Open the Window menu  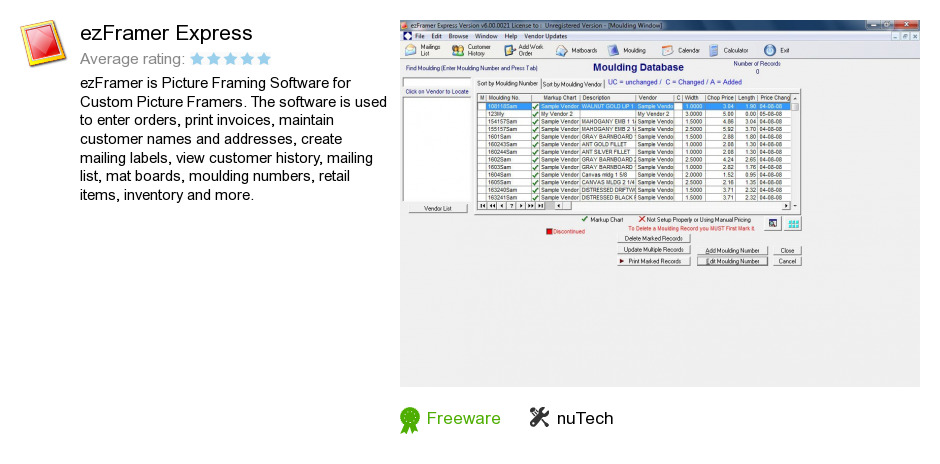[486, 36]
